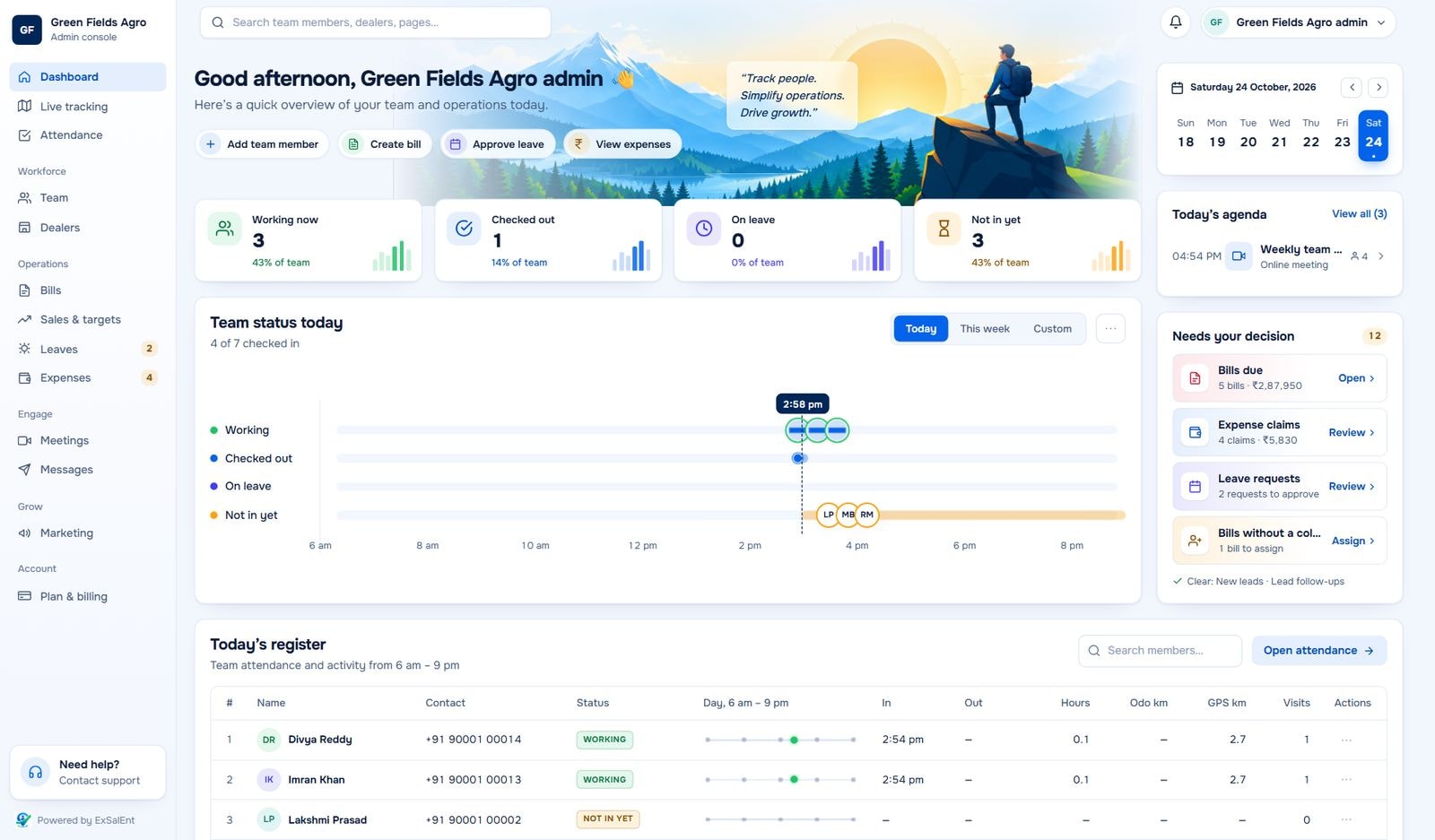Click the Leave requests calendar icon
This screenshot has height=840, width=1435.
point(1195,487)
